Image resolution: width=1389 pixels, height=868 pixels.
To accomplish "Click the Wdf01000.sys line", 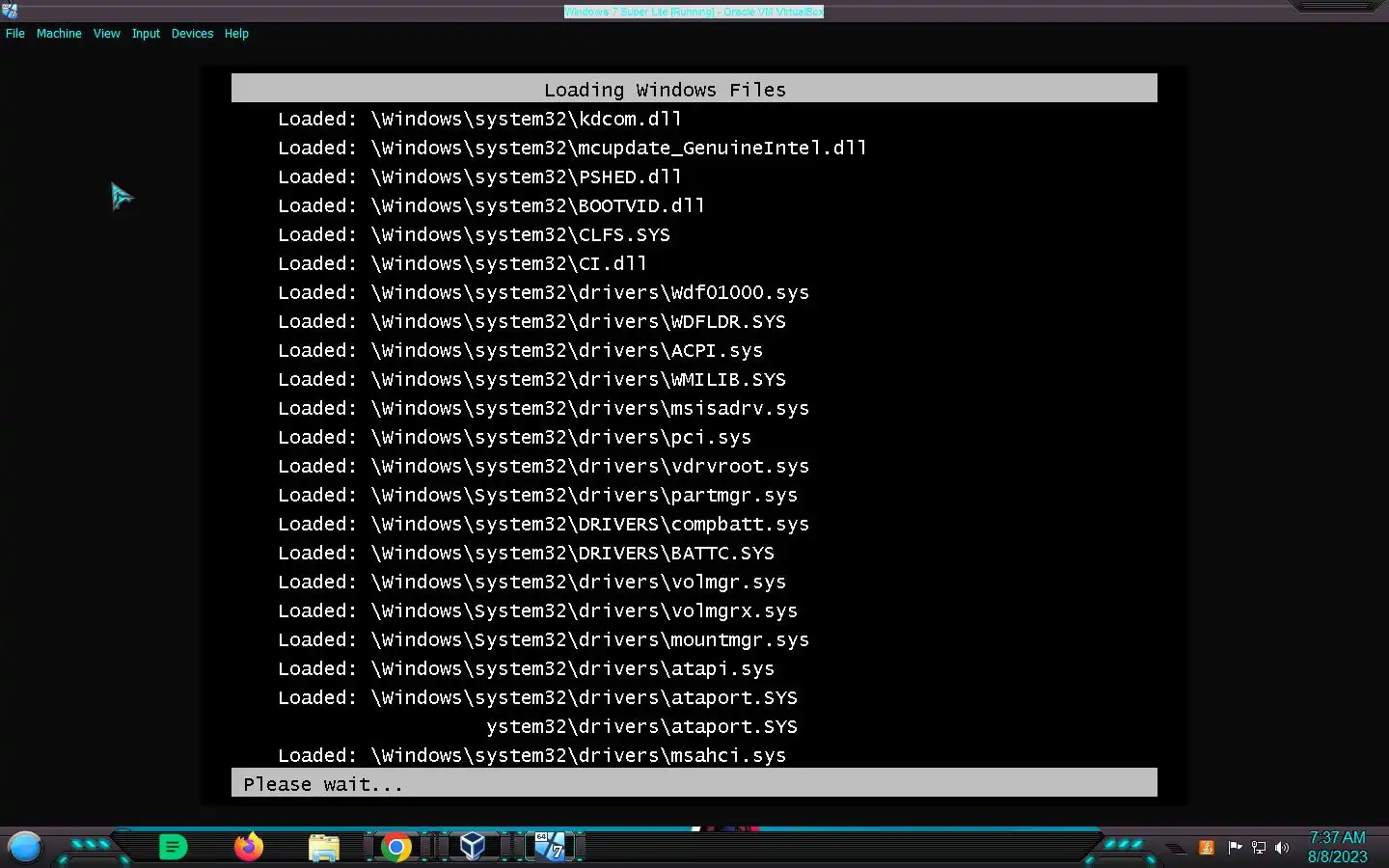I will 543,292.
